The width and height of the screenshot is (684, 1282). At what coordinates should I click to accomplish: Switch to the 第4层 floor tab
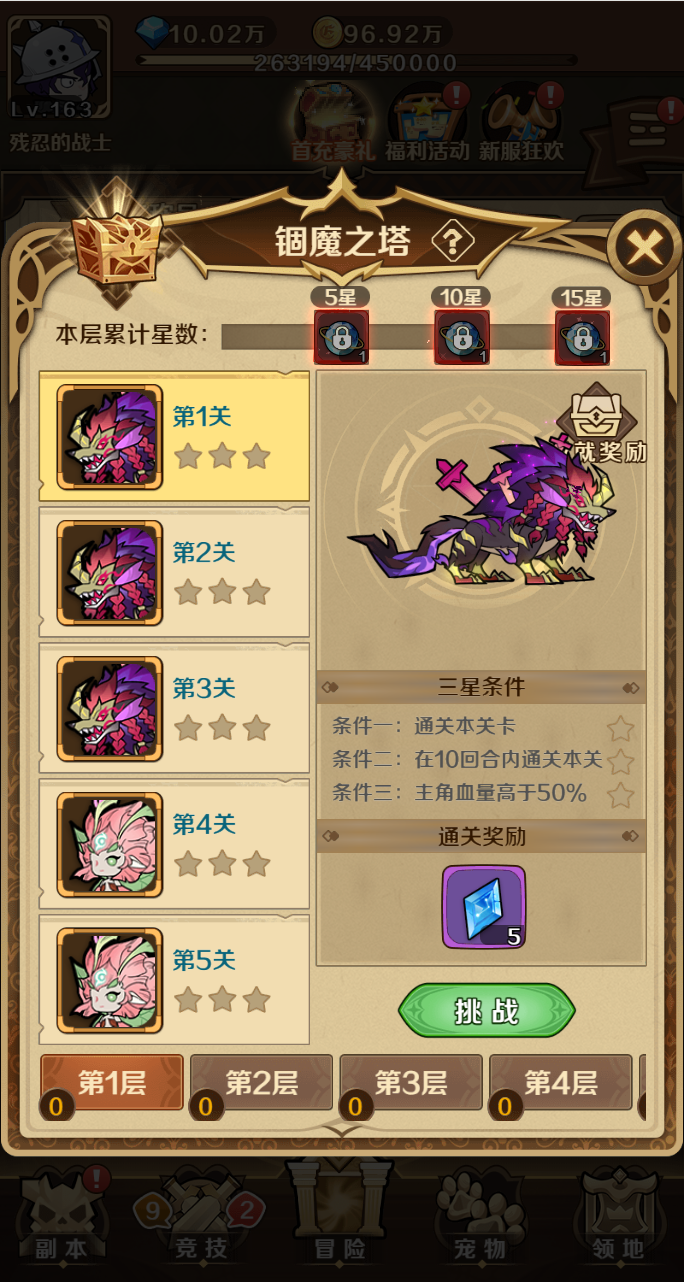pos(561,1083)
